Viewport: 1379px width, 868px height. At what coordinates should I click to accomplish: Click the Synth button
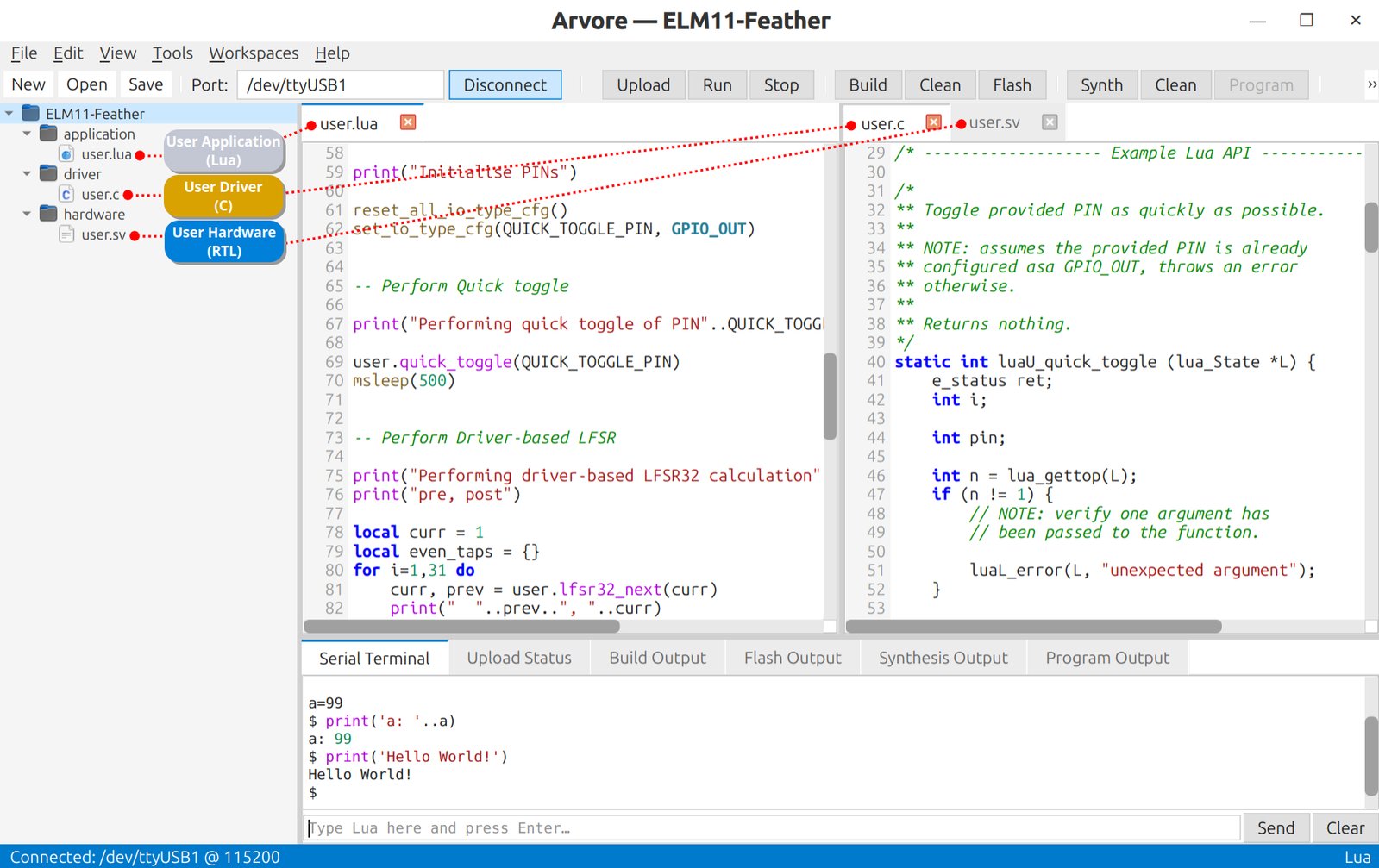[x=1102, y=84]
